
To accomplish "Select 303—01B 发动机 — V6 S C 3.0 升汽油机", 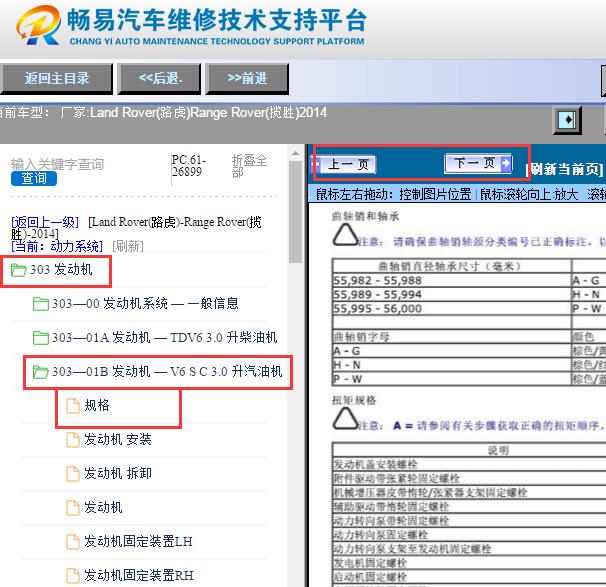I will click(167, 372).
